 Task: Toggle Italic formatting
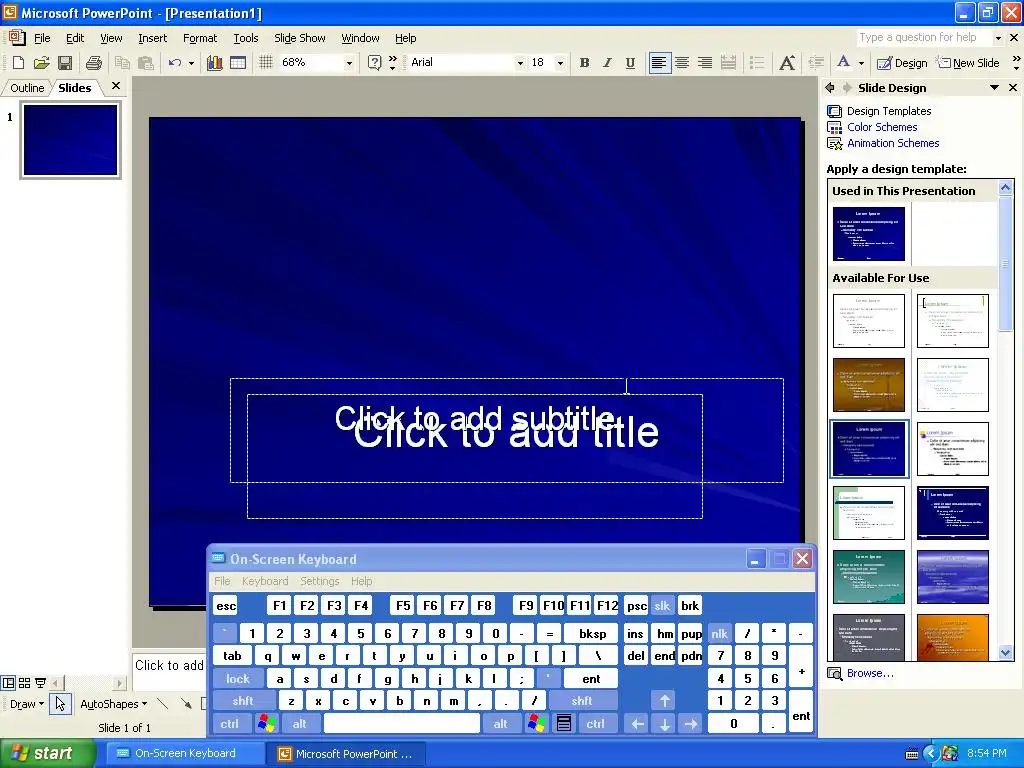(x=607, y=63)
